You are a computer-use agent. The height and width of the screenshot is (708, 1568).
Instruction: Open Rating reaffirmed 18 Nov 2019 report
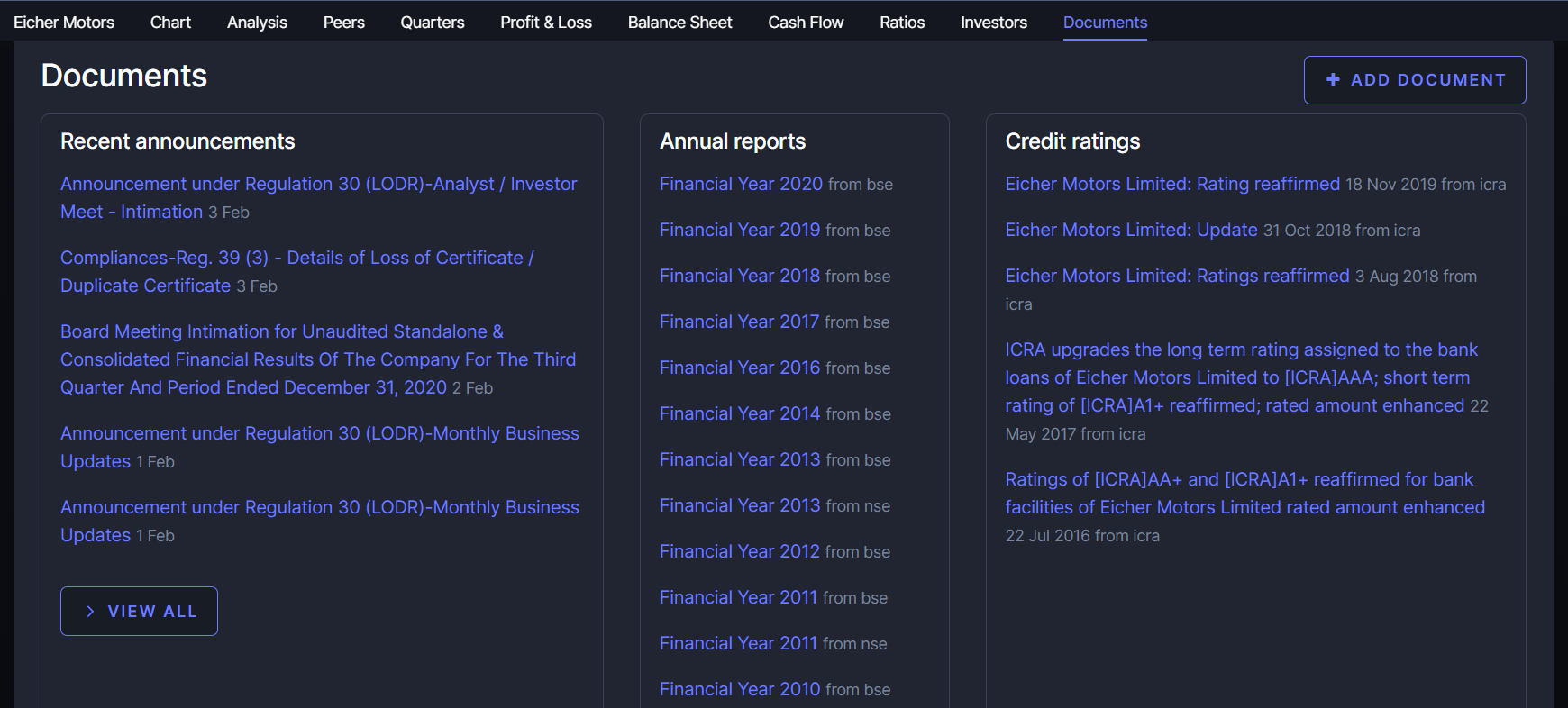(x=1172, y=184)
